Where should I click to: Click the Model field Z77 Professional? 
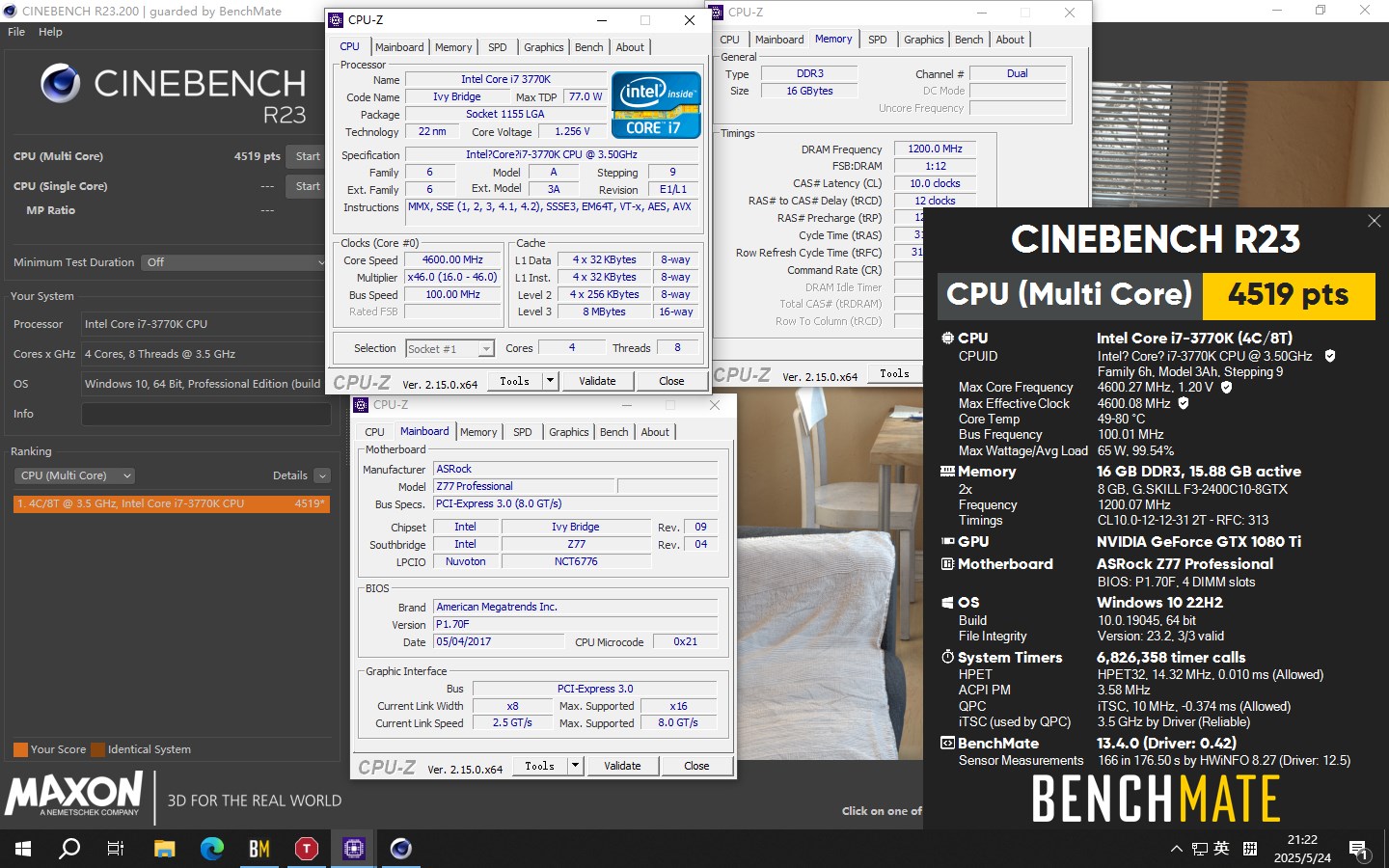(x=523, y=486)
